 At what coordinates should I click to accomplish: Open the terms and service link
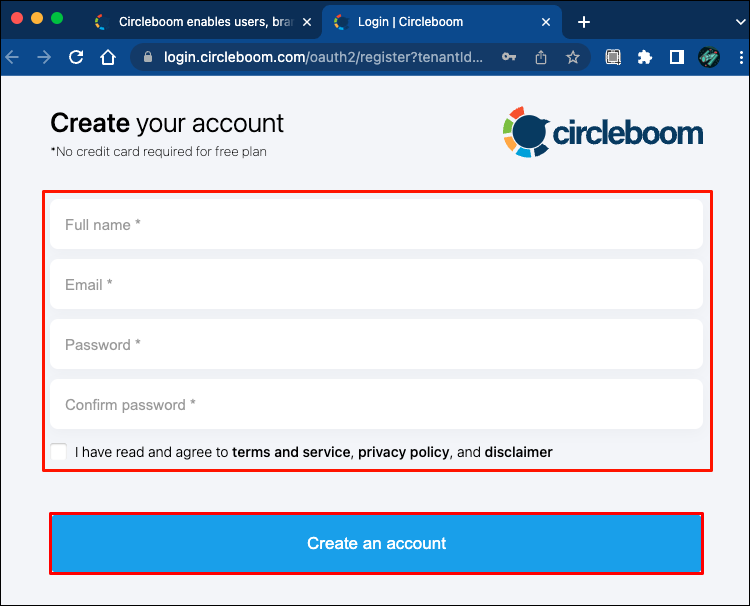[291, 452]
